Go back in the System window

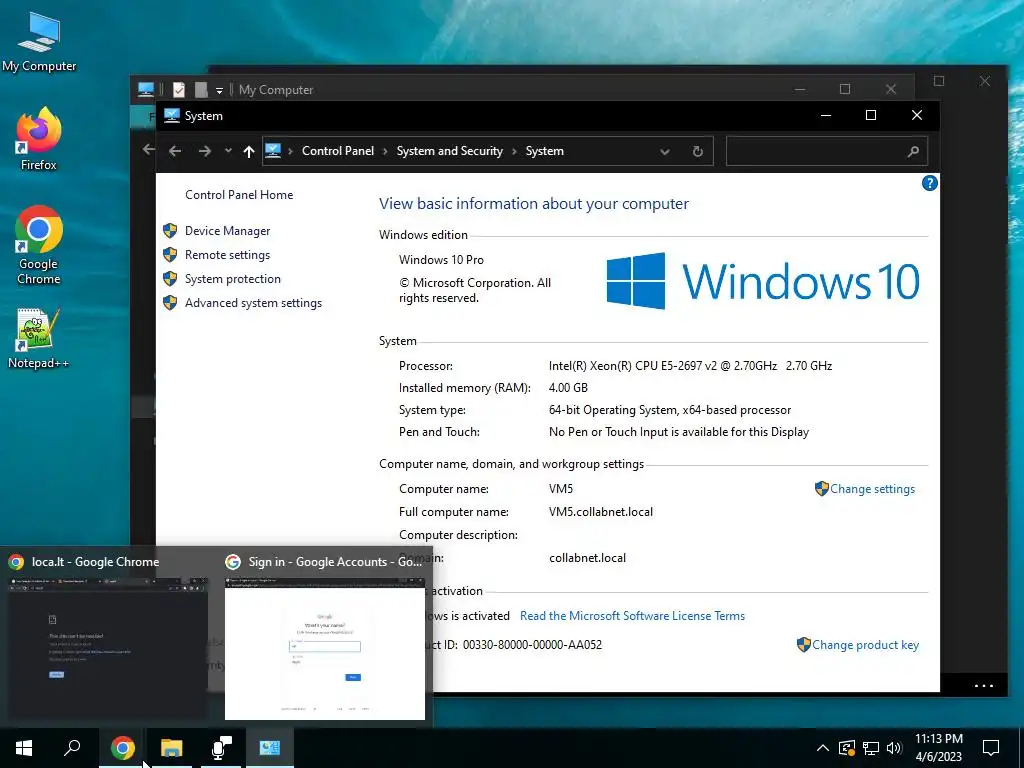coord(174,152)
